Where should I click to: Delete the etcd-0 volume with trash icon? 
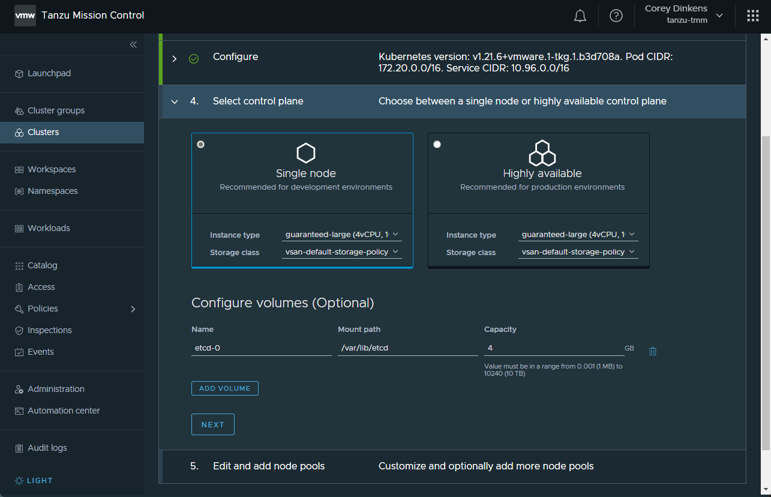point(653,351)
